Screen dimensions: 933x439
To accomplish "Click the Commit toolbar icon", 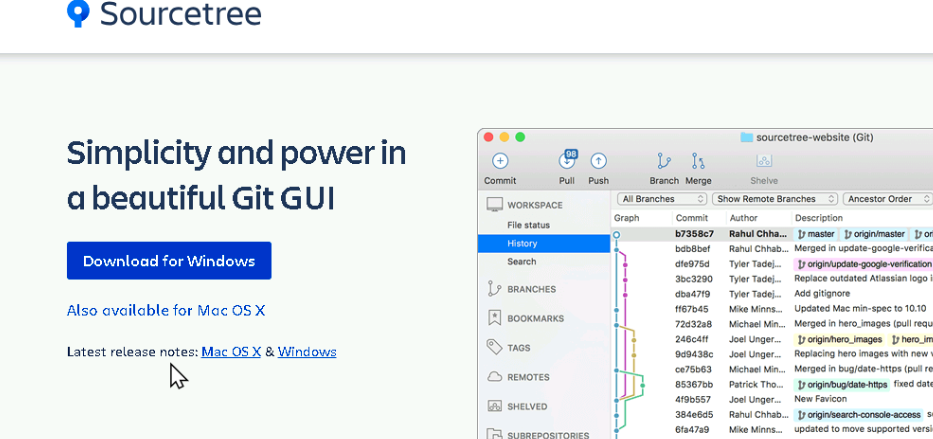I will tap(500, 161).
